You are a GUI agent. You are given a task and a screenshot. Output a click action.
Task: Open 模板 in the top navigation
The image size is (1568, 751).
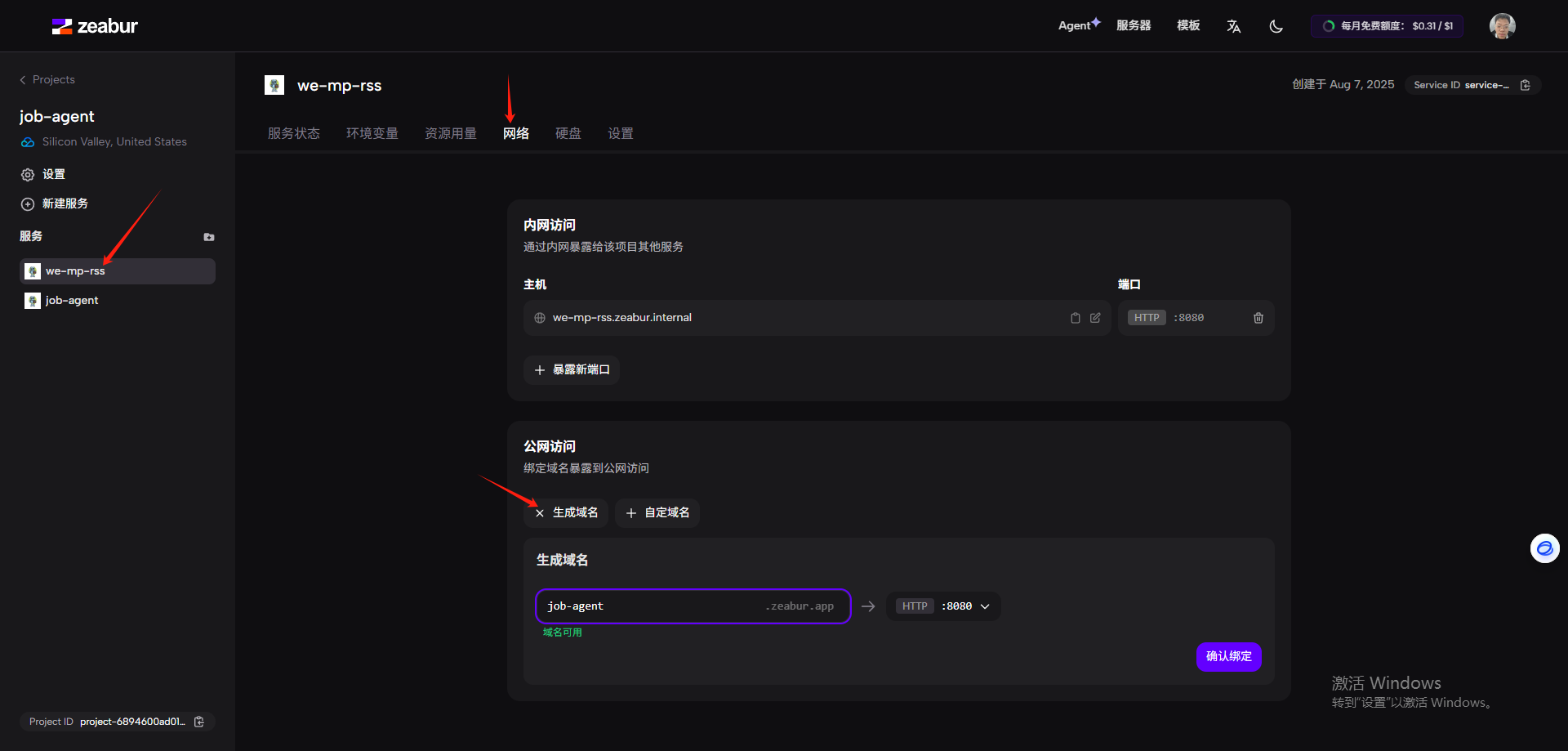click(x=1188, y=25)
